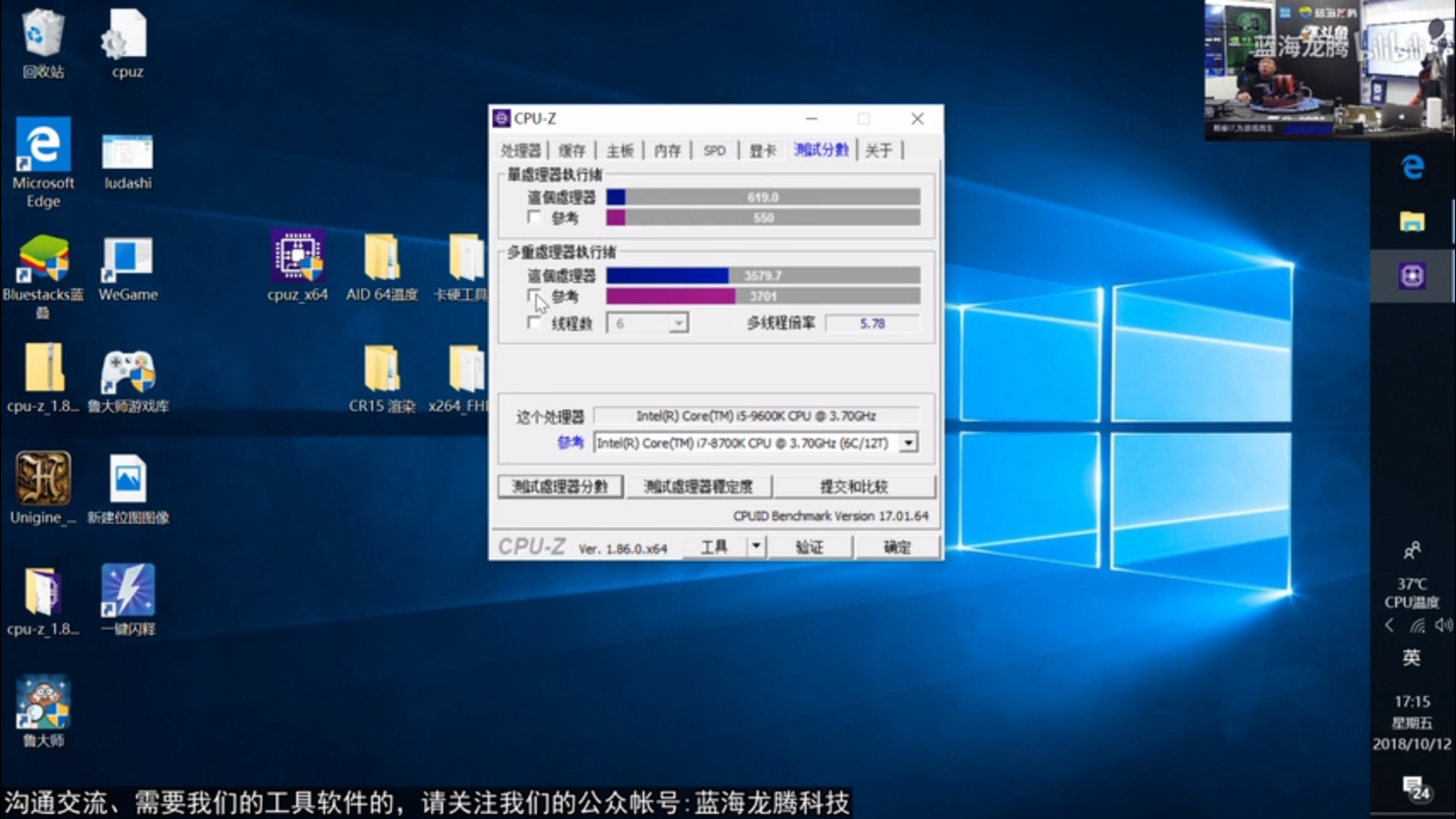
Task: Select the cpuz_x64 desktop icon
Action: [297, 266]
